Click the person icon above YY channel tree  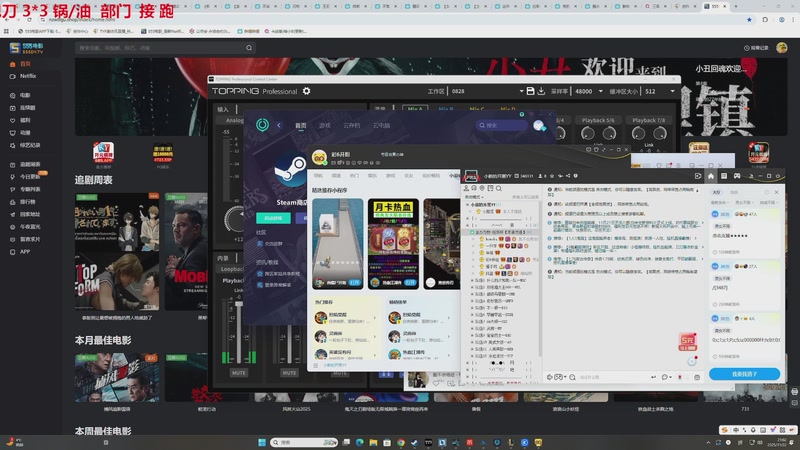466,188
